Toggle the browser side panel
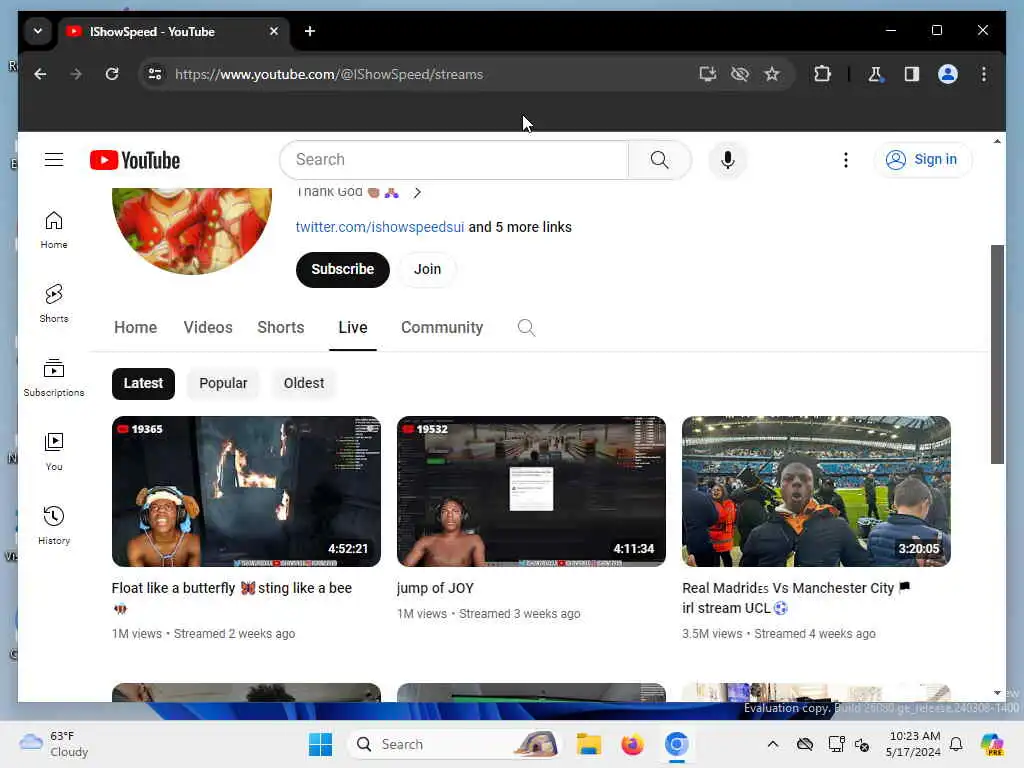 coord(912,74)
